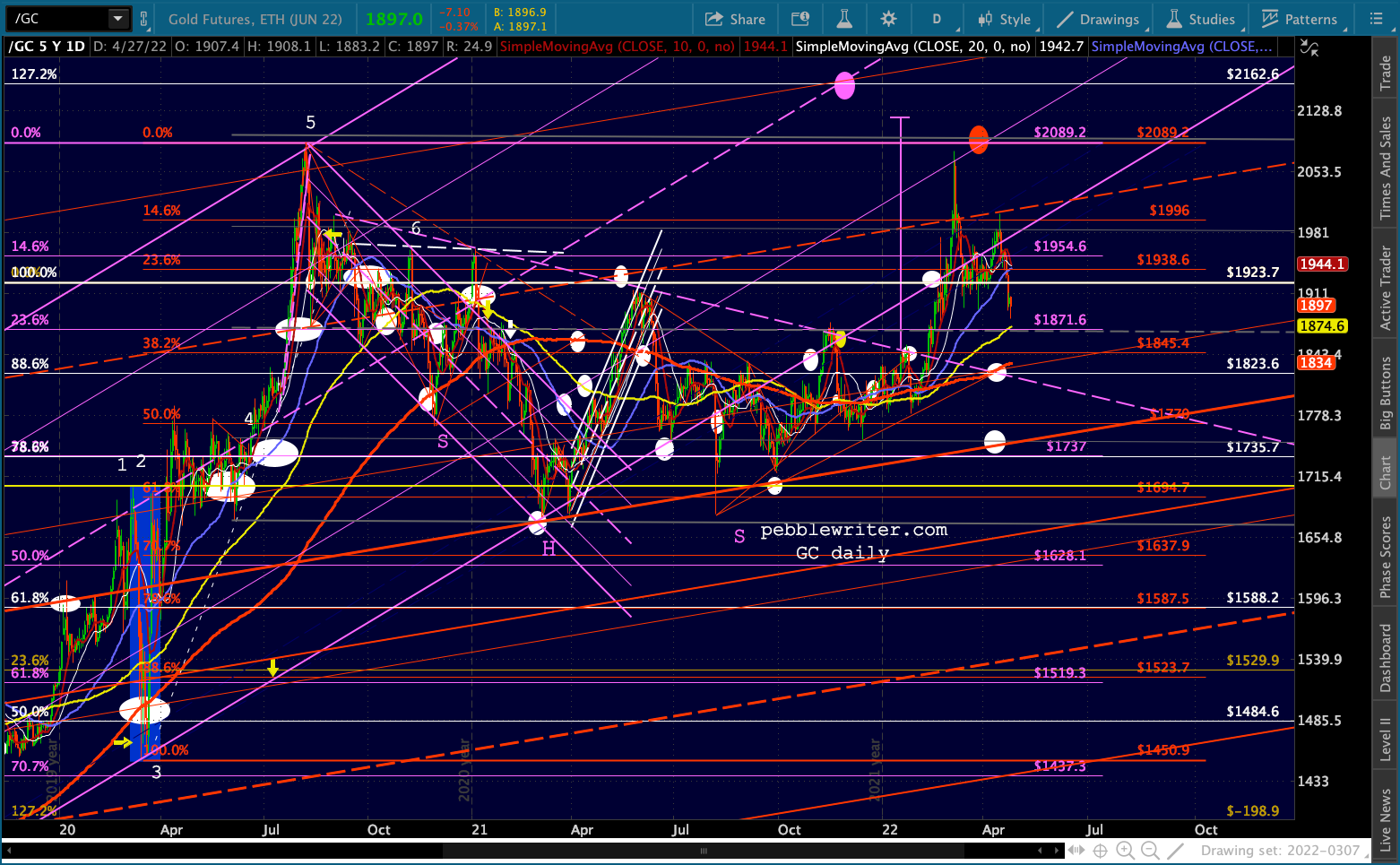The height and width of the screenshot is (865, 1400).
Task: Click the red $1637.9 Fibonacci label
Action: tap(1163, 546)
